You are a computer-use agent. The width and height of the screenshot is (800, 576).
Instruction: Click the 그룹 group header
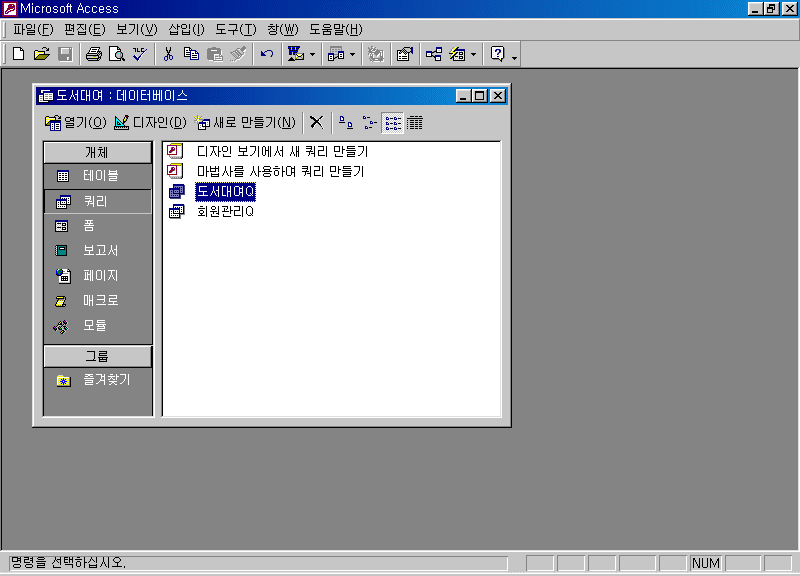[97, 356]
